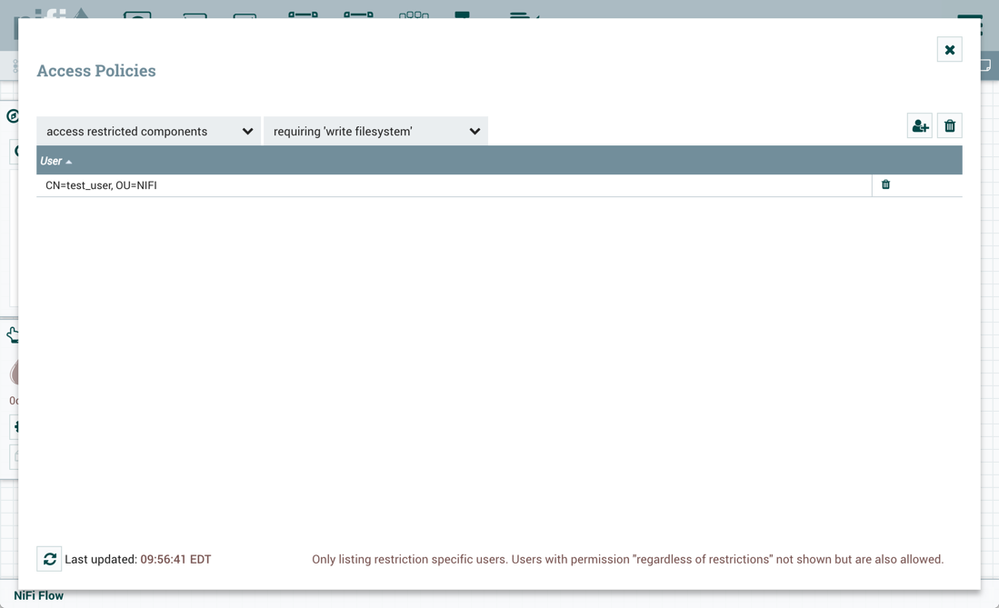Click the Remote Process Group toolbar icon
Screen dimensions: 999x608
coord(358,14)
